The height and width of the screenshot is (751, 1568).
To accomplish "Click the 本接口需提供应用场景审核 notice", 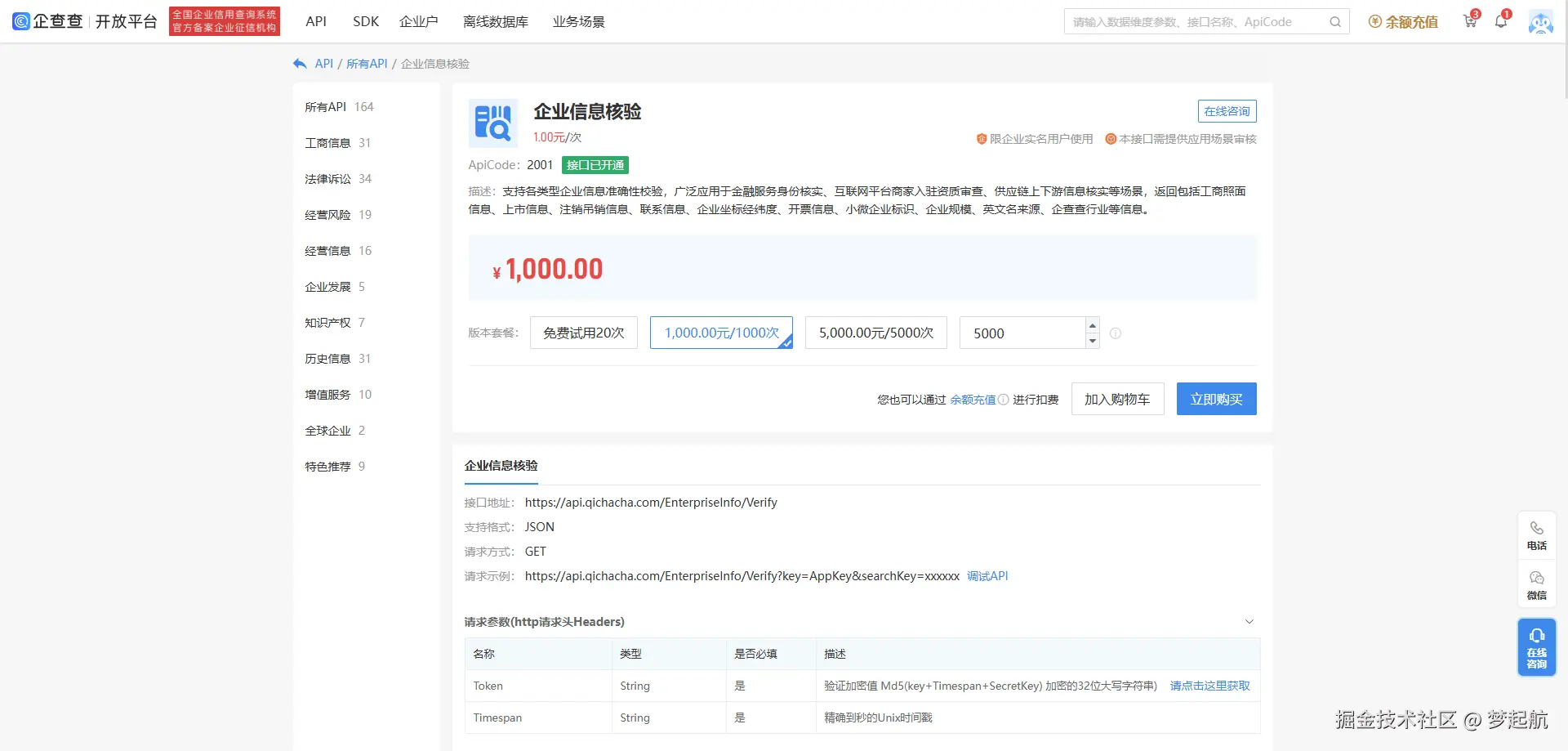I will click(1181, 139).
